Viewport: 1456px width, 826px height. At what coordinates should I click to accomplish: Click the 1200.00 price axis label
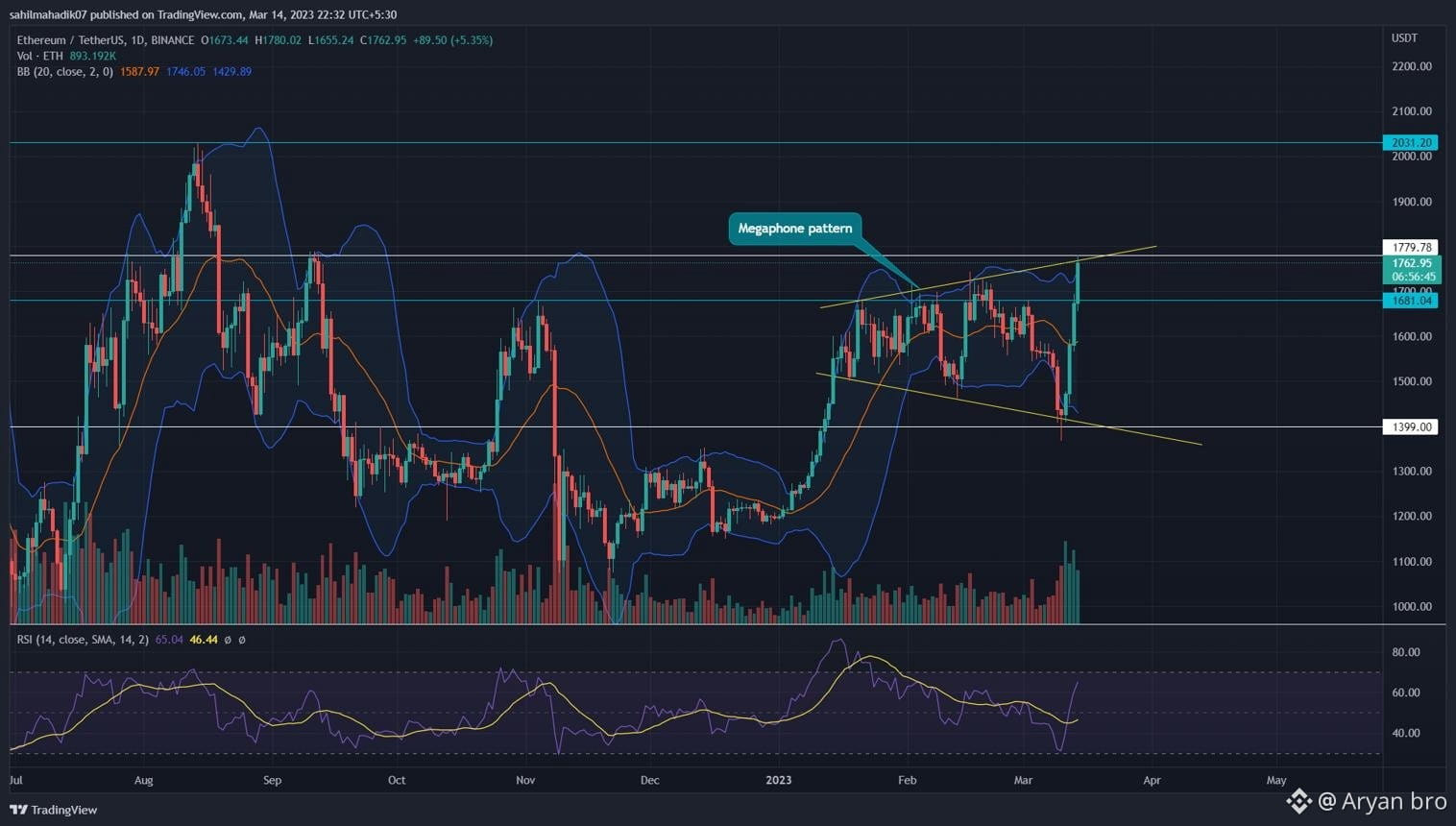[x=1411, y=517]
